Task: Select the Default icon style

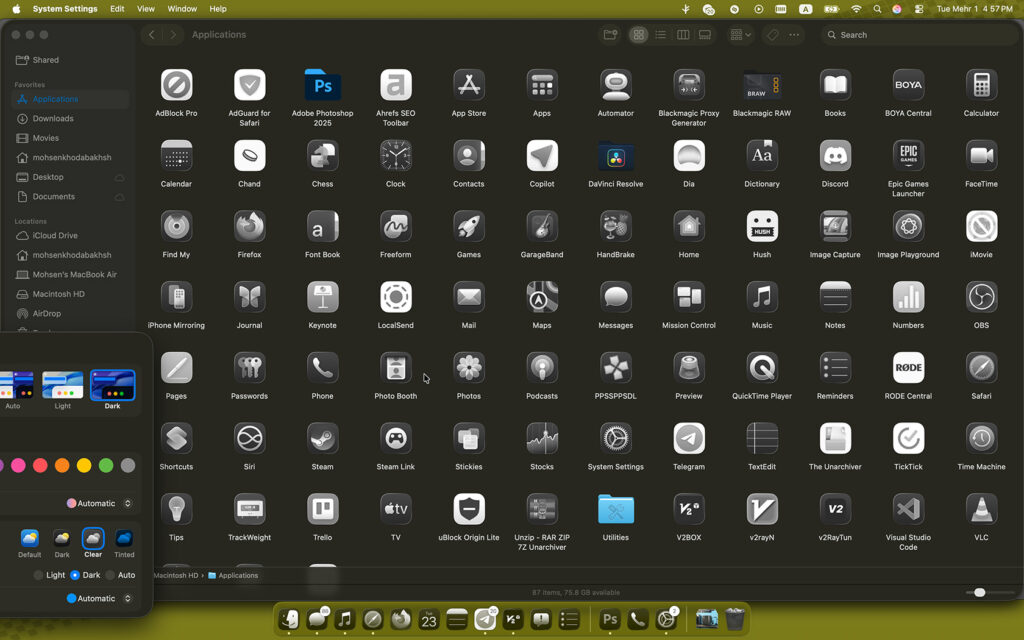Action: click(x=29, y=538)
